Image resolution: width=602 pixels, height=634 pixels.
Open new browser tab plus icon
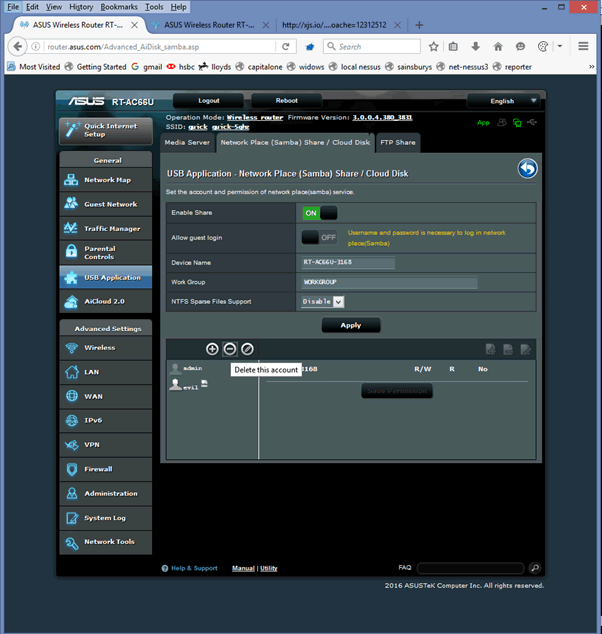[x=419, y=25]
